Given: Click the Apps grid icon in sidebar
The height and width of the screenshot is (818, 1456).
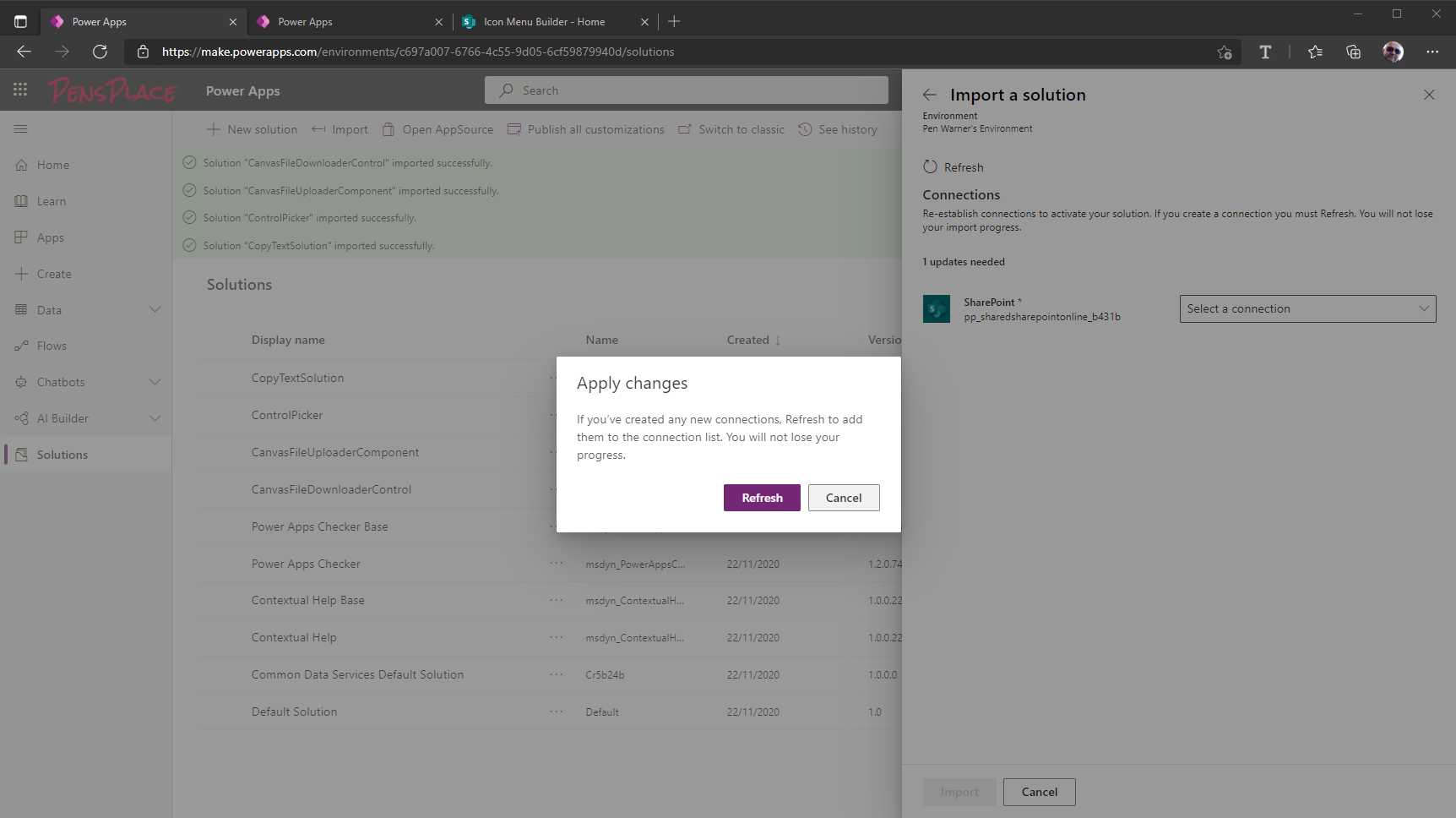Looking at the screenshot, I should tap(21, 237).
